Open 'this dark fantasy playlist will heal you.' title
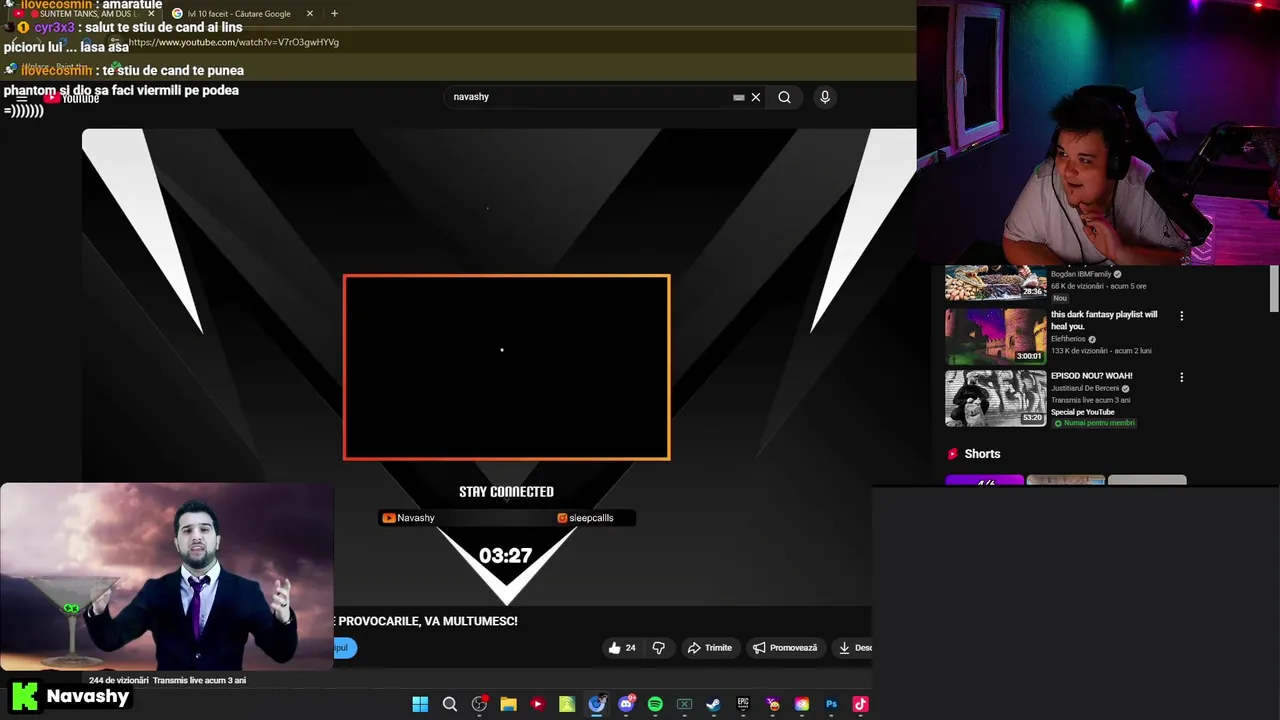The height and width of the screenshot is (720, 1280). [1104, 320]
